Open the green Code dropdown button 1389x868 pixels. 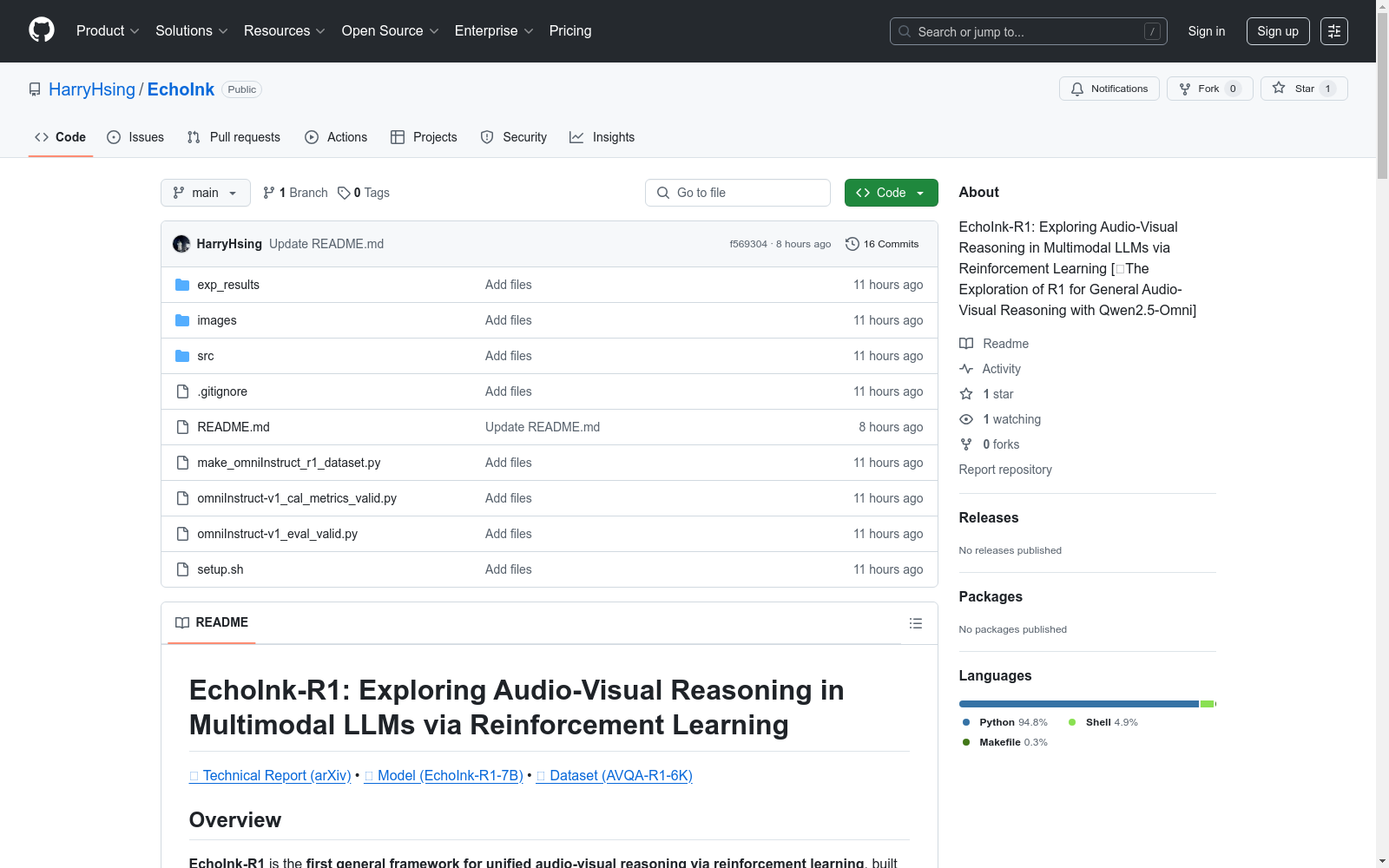coord(891,193)
